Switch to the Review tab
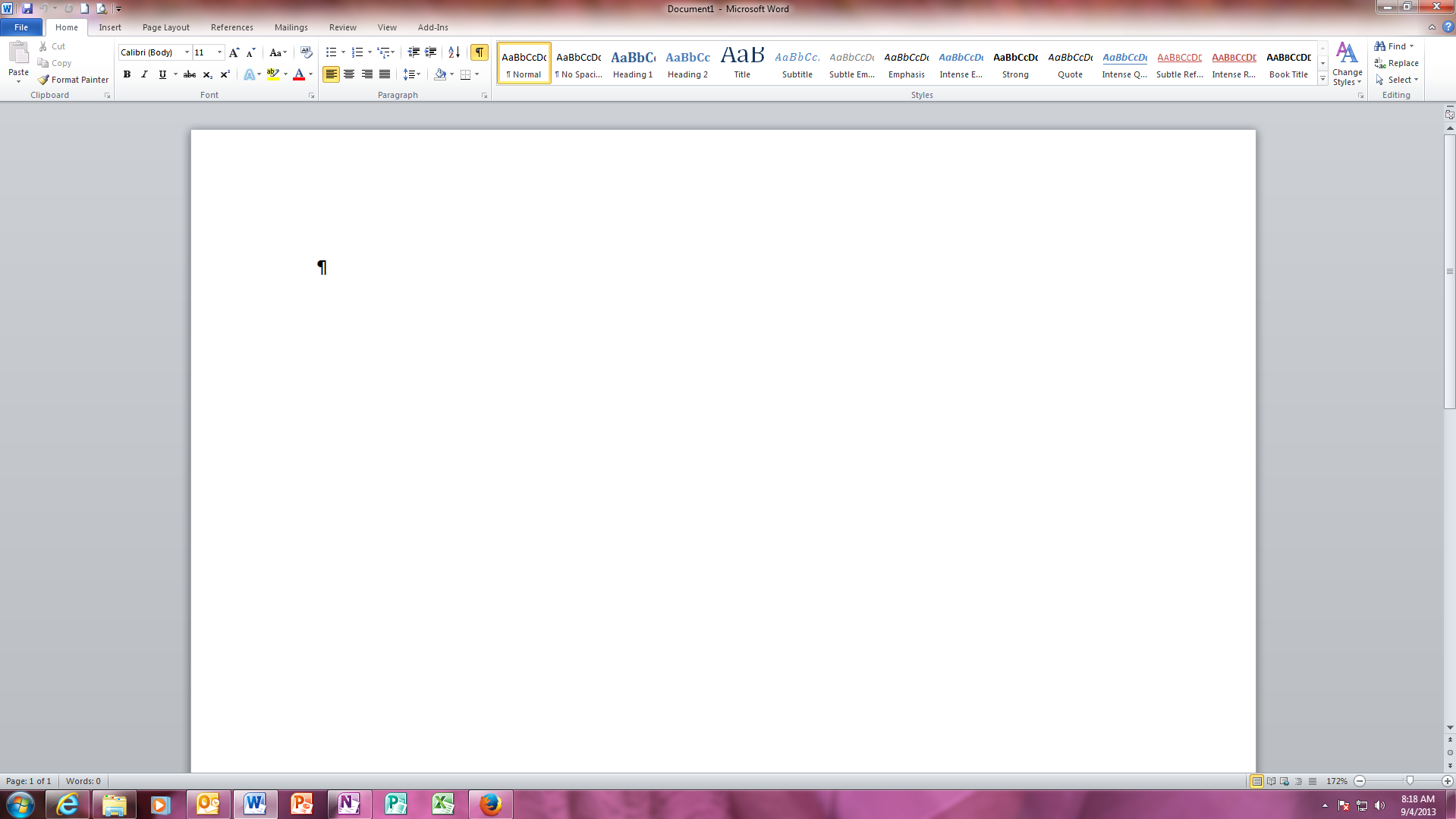Viewport: 1456px width, 819px height. pyautogui.click(x=343, y=27)
